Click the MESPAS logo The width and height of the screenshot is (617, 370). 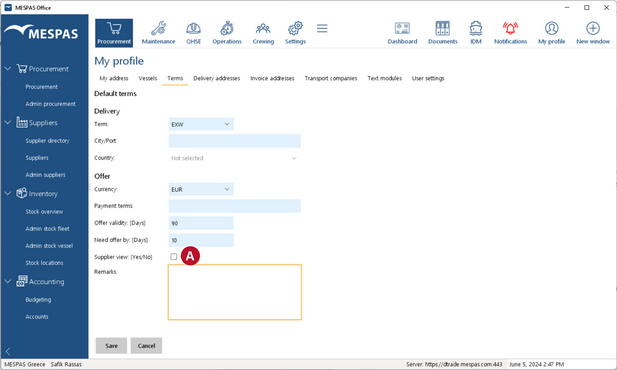(x=41, y=32)
